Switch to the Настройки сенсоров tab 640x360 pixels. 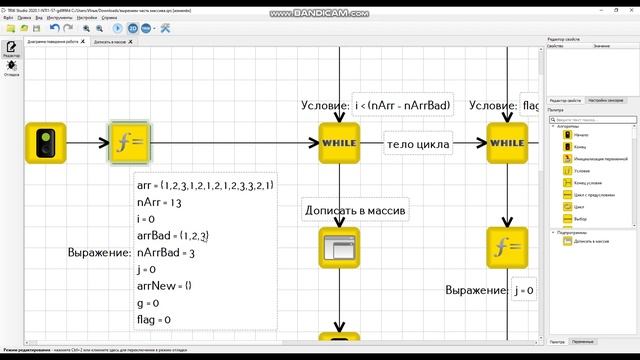tap(606, 100)
